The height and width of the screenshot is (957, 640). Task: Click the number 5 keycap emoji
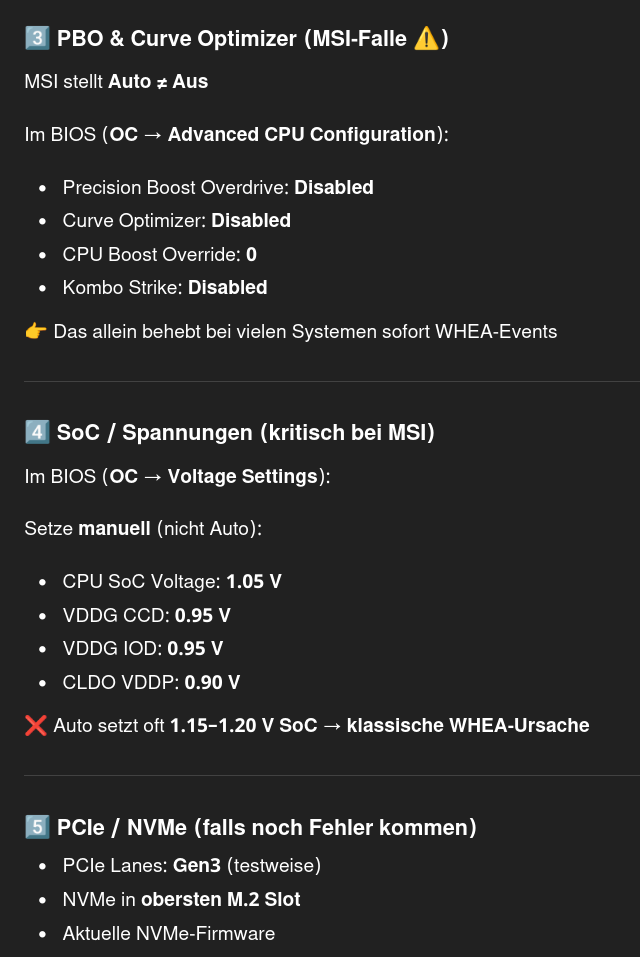(37, 827)
